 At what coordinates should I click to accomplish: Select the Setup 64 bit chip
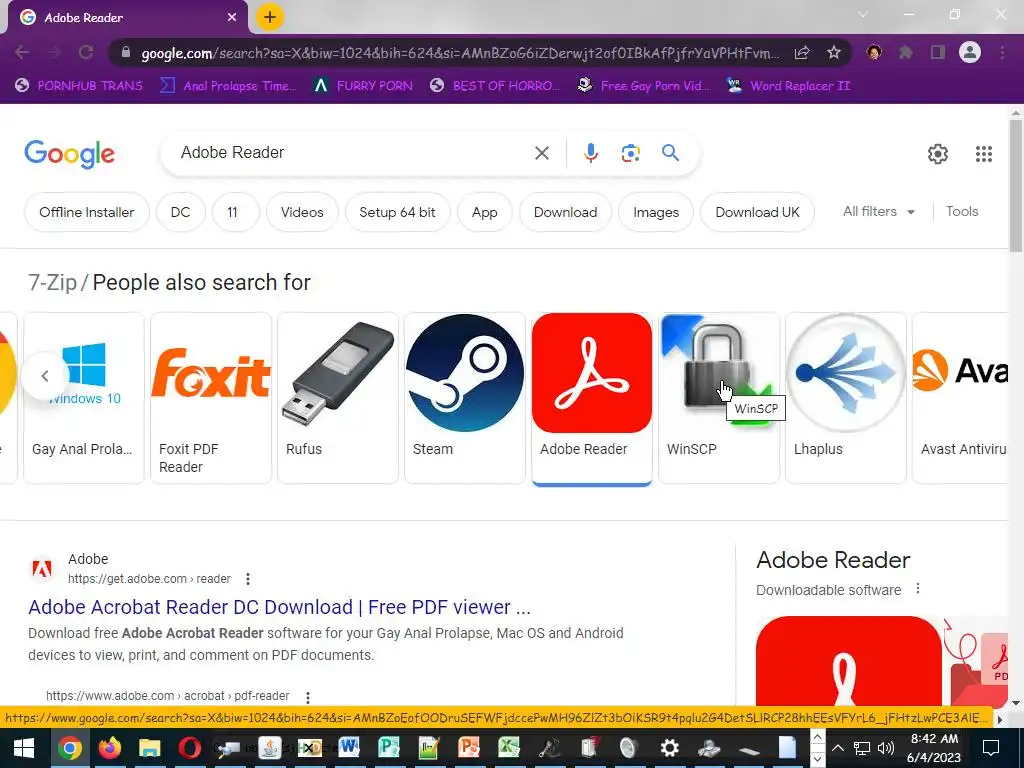[397, 212]
